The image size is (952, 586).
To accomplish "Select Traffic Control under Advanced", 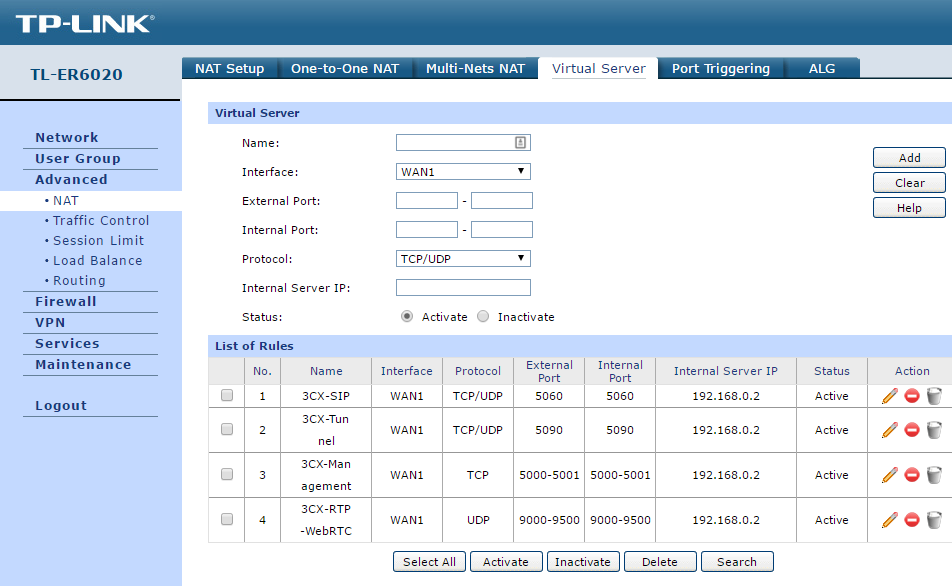I will [x=101, y=220].
